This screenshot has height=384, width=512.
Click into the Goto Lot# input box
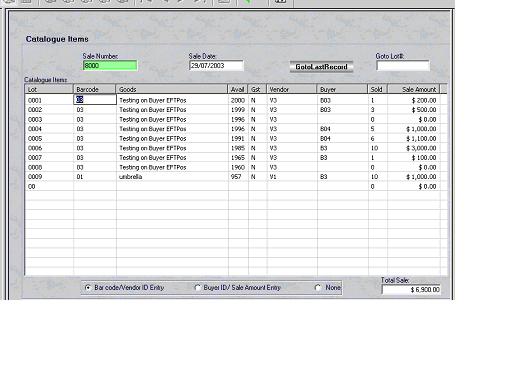pos(403,66)
